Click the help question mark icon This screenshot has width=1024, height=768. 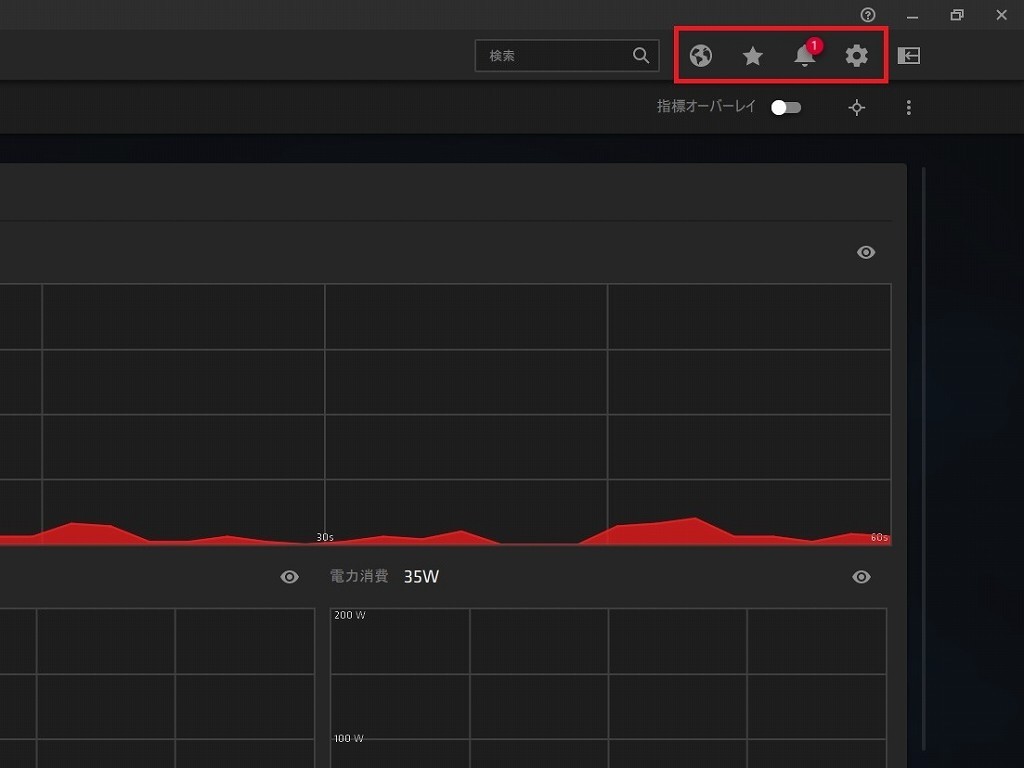[x=868, y=15]
